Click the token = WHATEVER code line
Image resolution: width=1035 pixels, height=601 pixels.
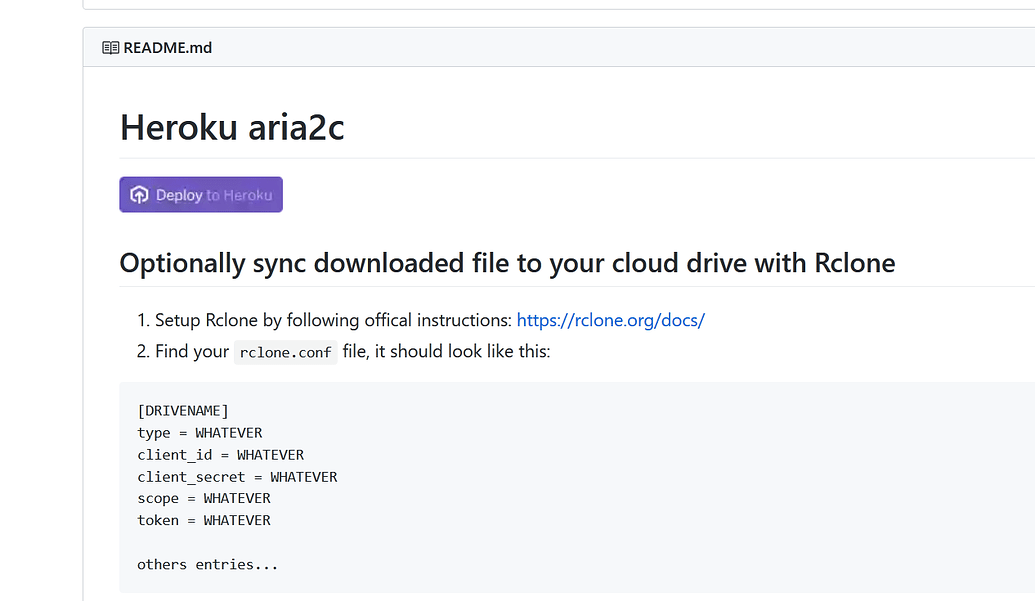point(204,520)
